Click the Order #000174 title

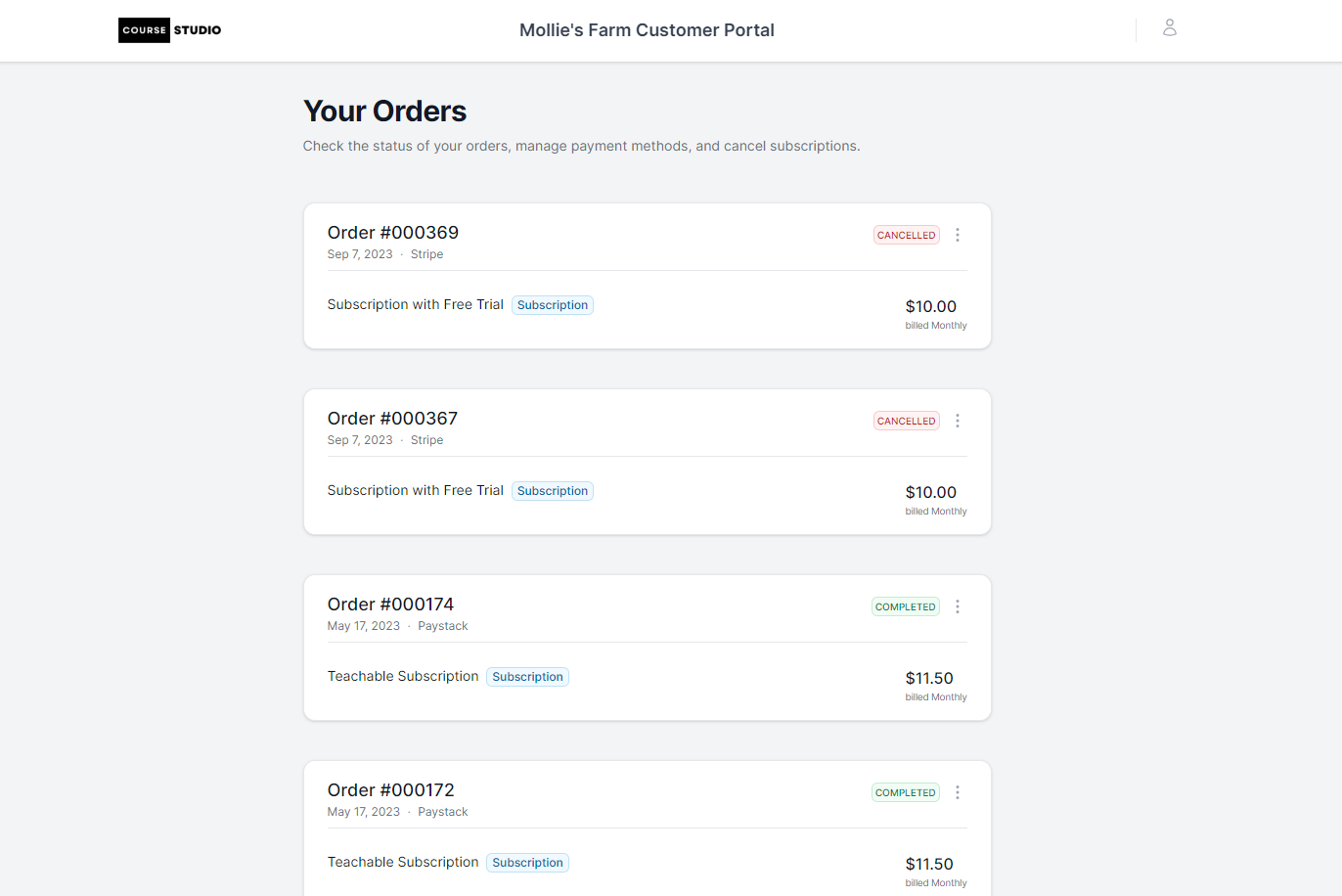point(391,605)
